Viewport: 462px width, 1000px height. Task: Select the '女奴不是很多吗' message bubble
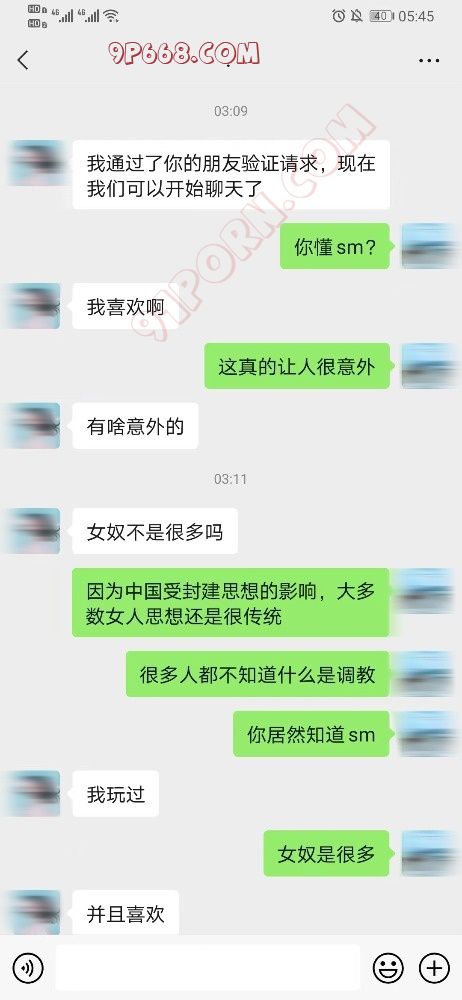155,531
